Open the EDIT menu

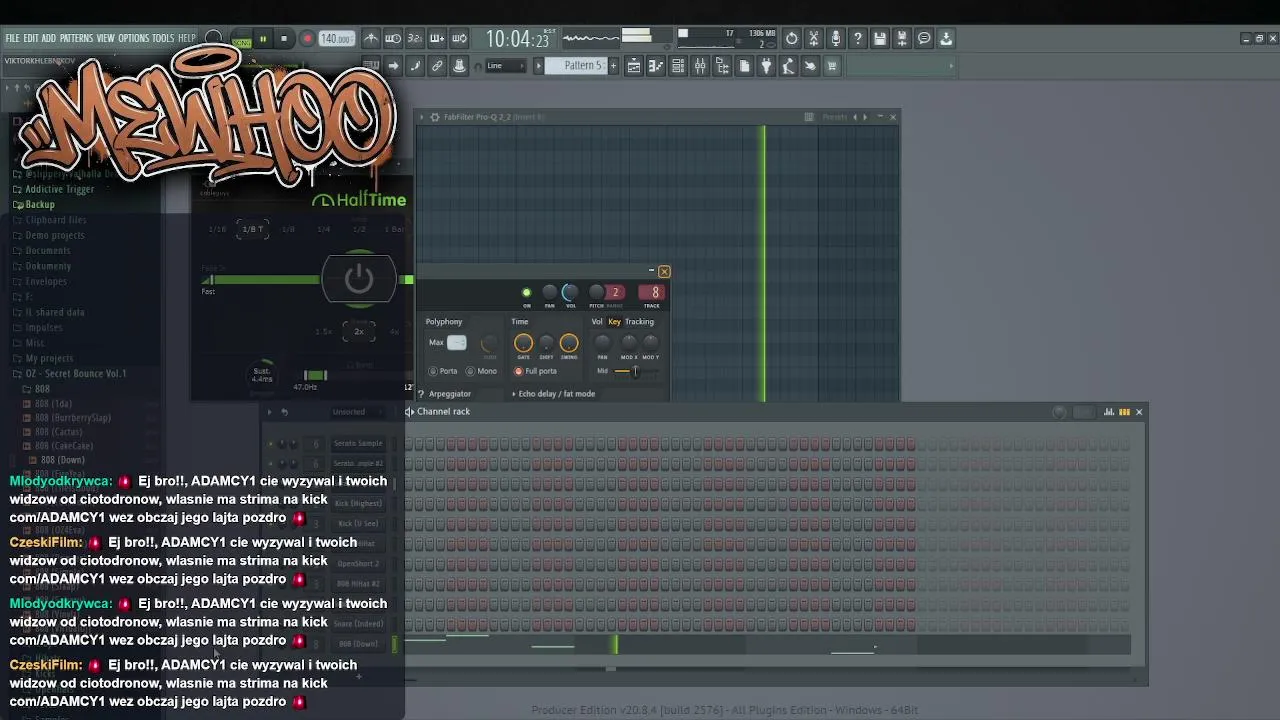[x=31, y=38]
